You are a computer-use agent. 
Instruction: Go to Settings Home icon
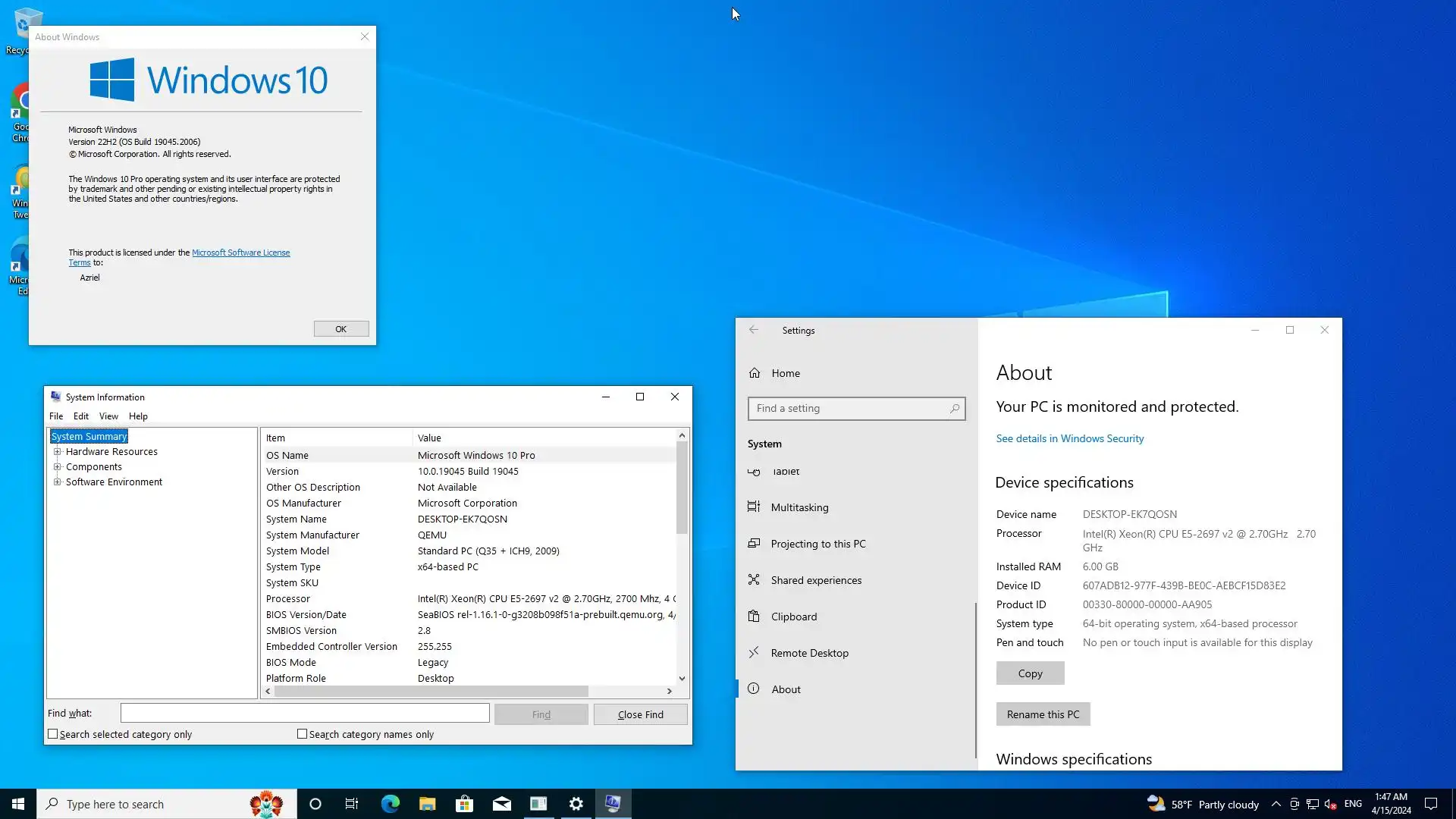tap(755, 373)
